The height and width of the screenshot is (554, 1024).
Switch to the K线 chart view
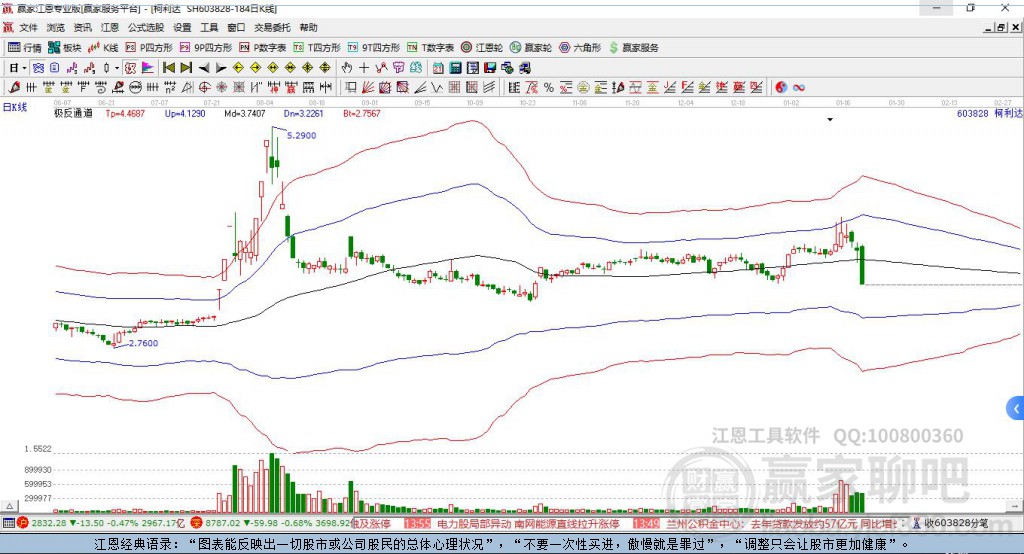[x=103, y=48]
